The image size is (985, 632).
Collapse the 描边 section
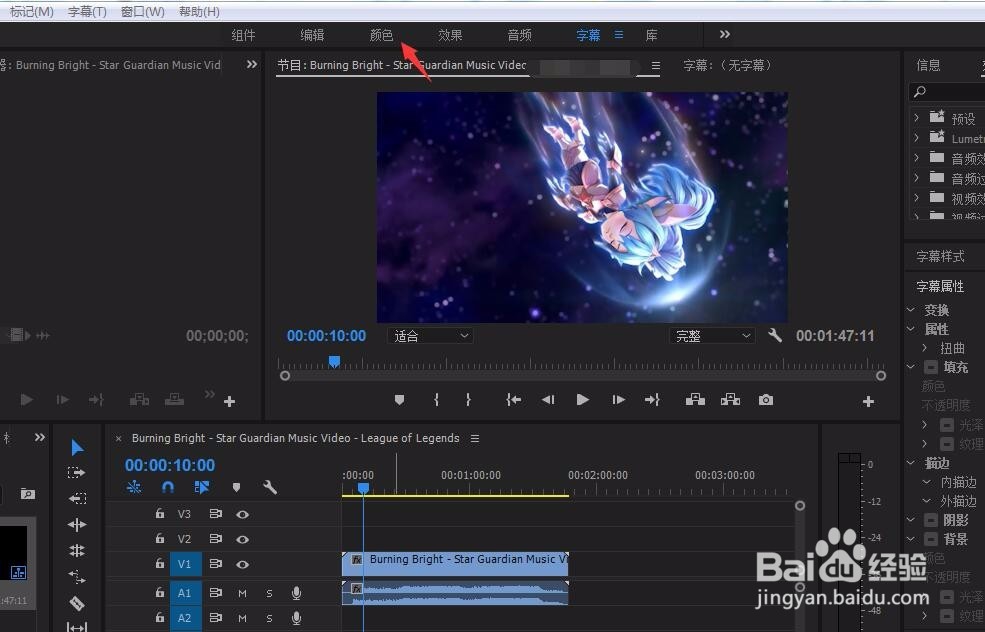point(911,463)
